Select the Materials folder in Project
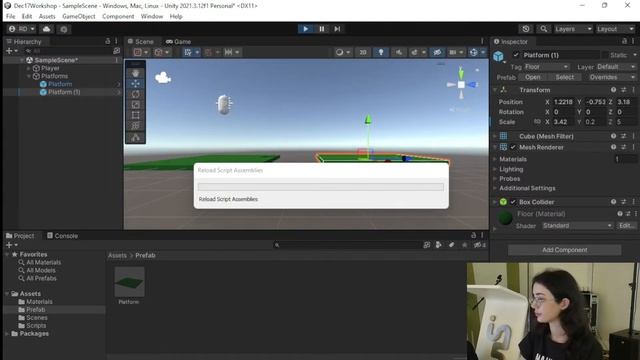Viewport: 640px width, 360px height. pyautogui.click(x=39, y=302)
